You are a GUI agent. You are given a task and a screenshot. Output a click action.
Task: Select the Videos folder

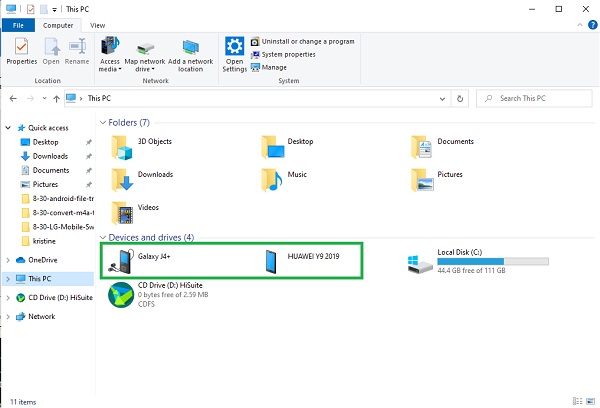(134, 213)
